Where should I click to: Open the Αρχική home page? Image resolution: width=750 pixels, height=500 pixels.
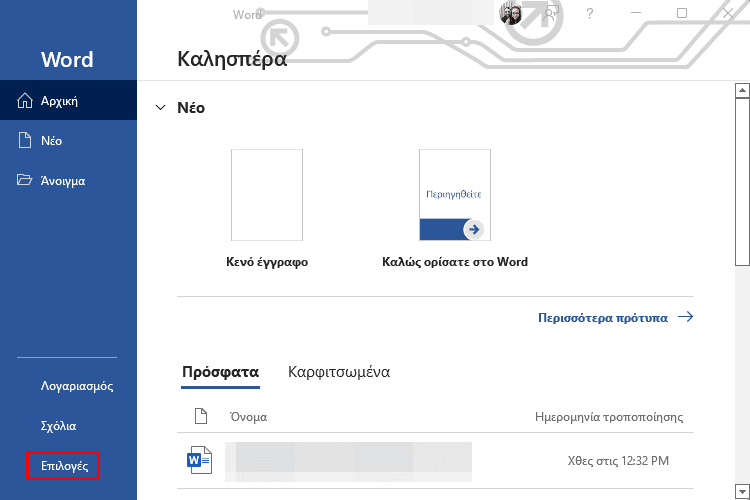tap(68, 100)
